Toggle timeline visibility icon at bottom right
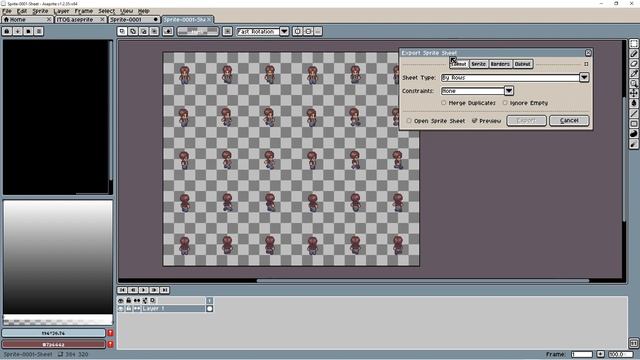Viewport: 640px width, 360px height. [633, 343]
